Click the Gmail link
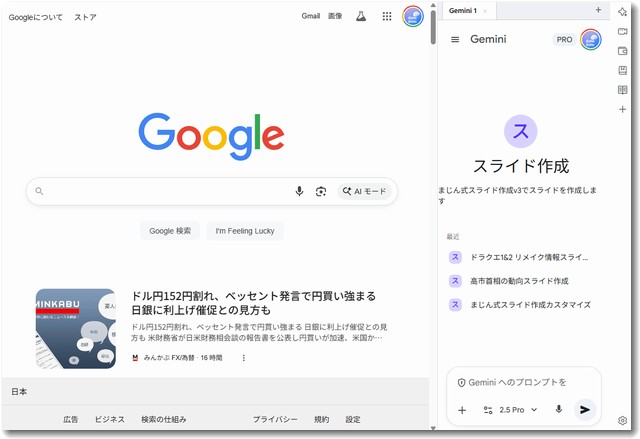 (x=310, y=17)
